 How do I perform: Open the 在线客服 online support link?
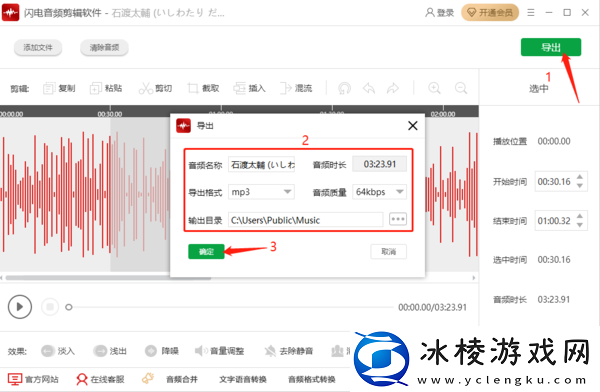pyautogui.click(x=100, y=379)
